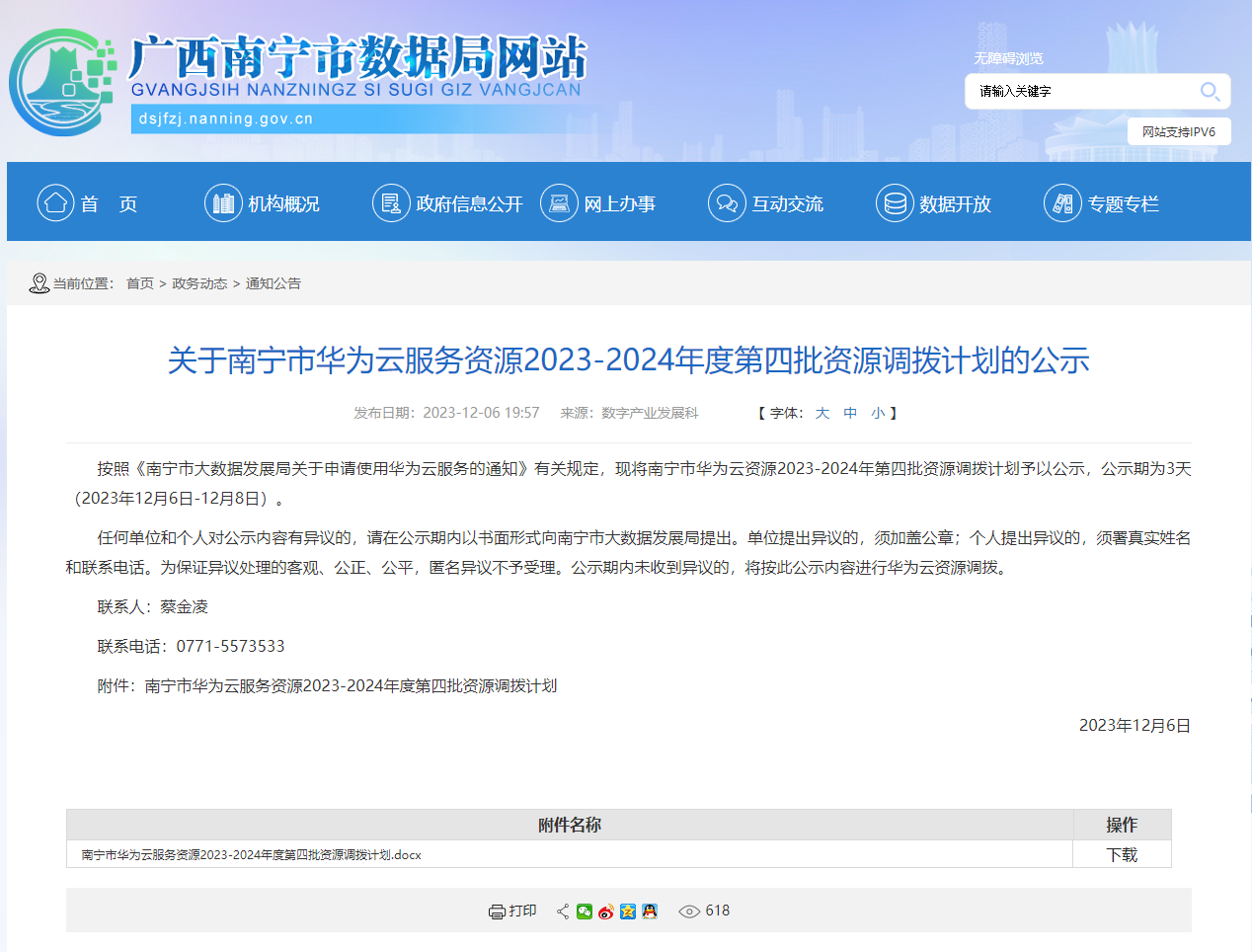This screenshot has width=1252, height=952.
Task: Click the 操作 column header
Action: click(1122, 825)
